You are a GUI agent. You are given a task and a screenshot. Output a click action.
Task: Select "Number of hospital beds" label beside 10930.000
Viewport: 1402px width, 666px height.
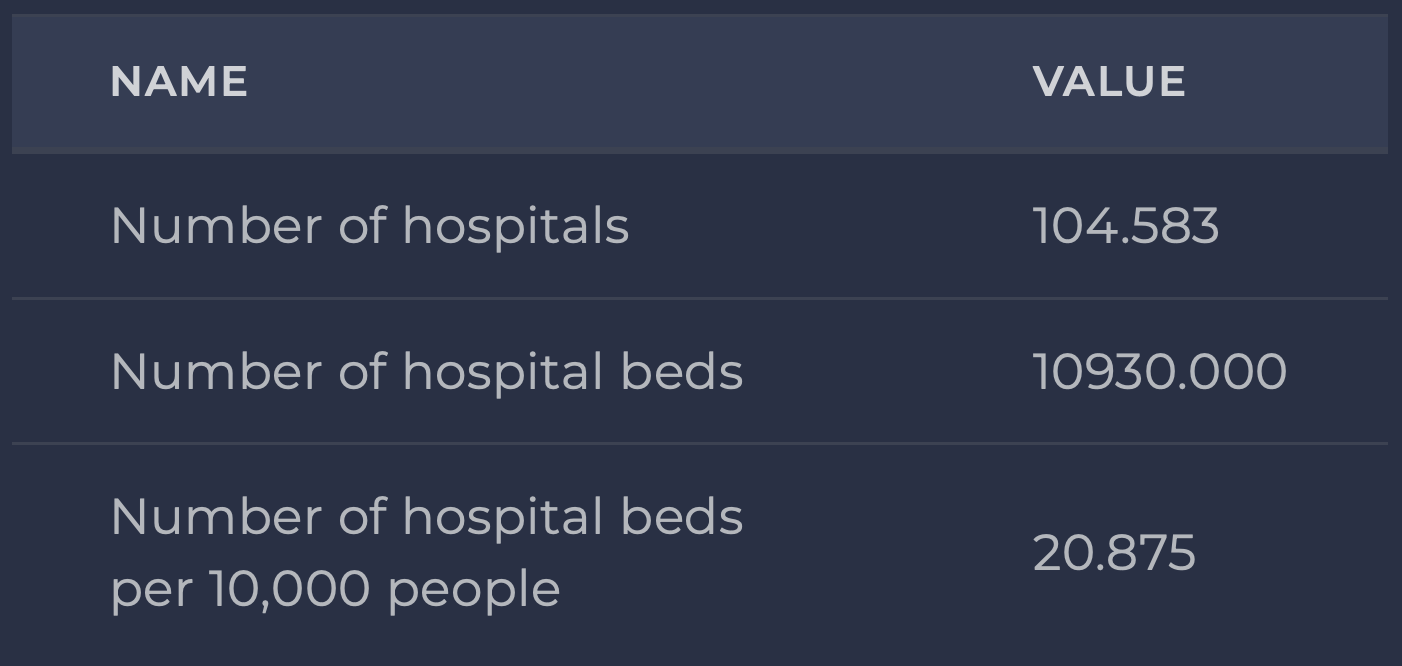(426, 372)
